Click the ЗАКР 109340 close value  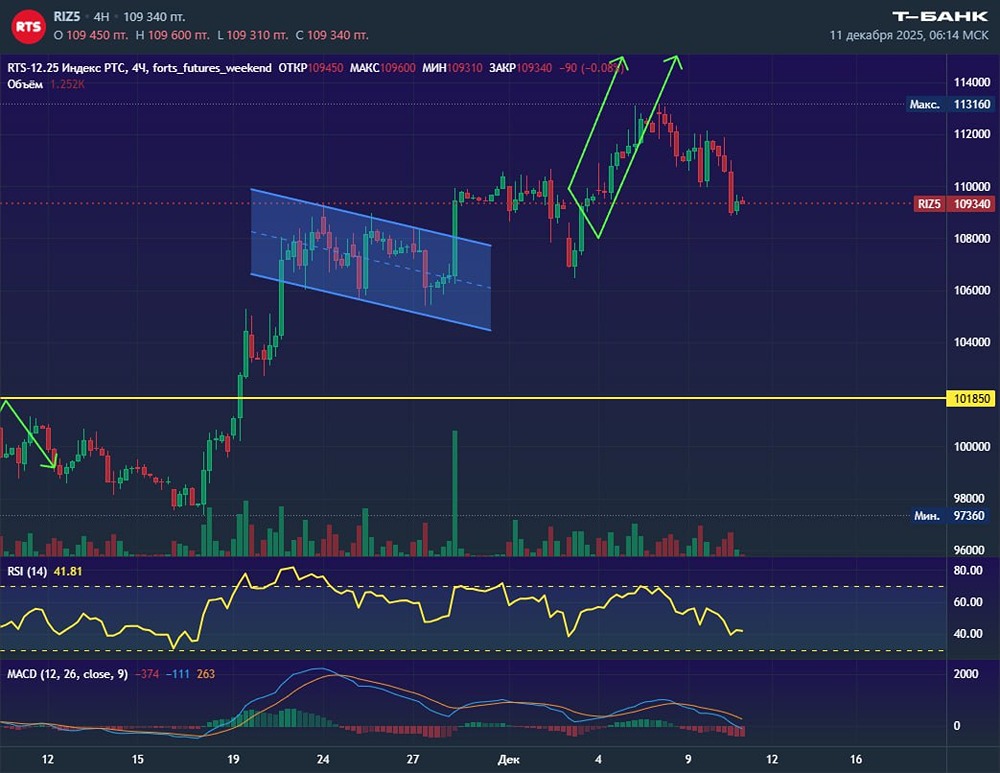pyautogui.click(x=520, y=68)
